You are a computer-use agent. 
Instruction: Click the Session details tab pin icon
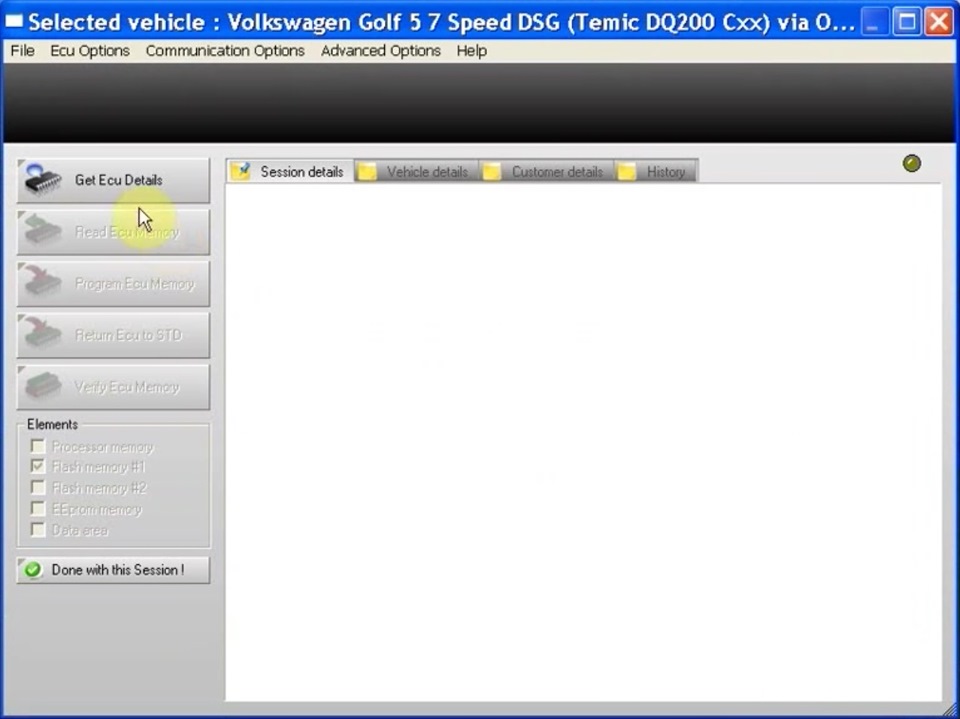pos(242,171)
